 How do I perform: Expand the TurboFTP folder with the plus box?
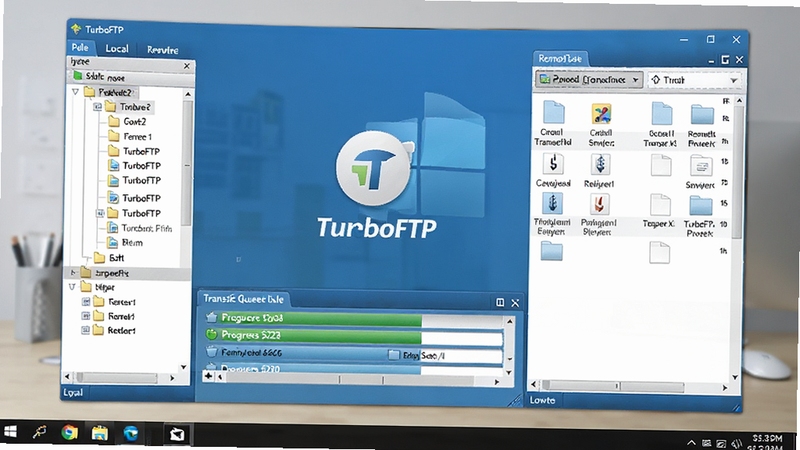coord(100,213)
